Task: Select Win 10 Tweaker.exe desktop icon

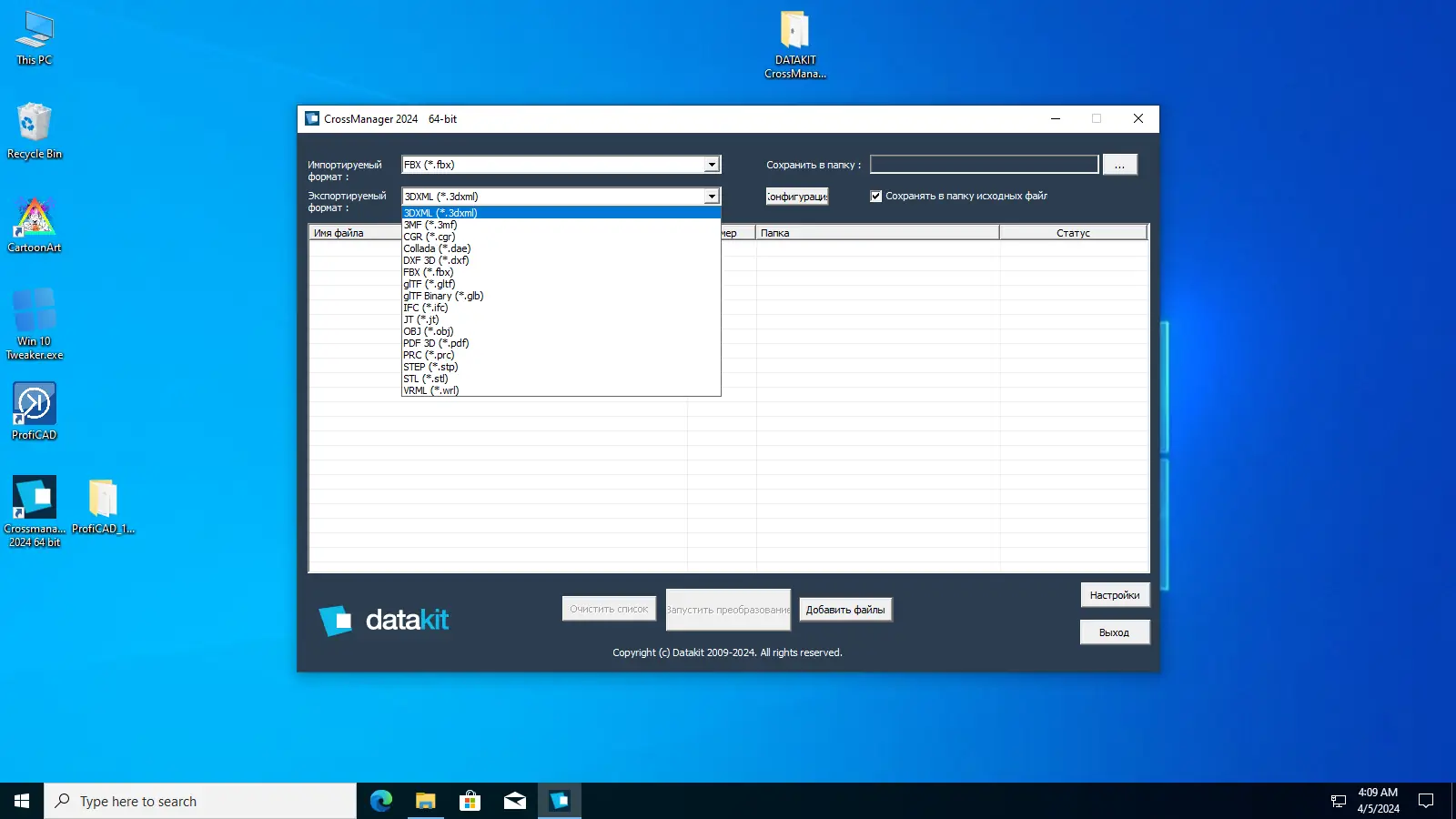Action: coord(35,324)
